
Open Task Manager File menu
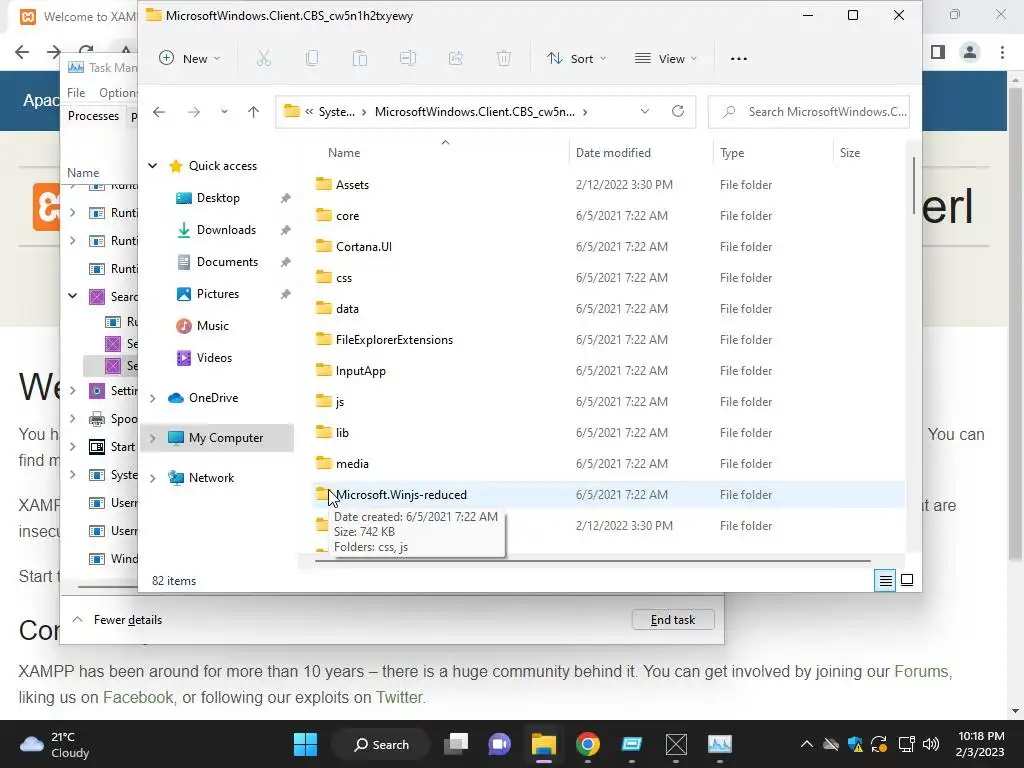point(76,93)
